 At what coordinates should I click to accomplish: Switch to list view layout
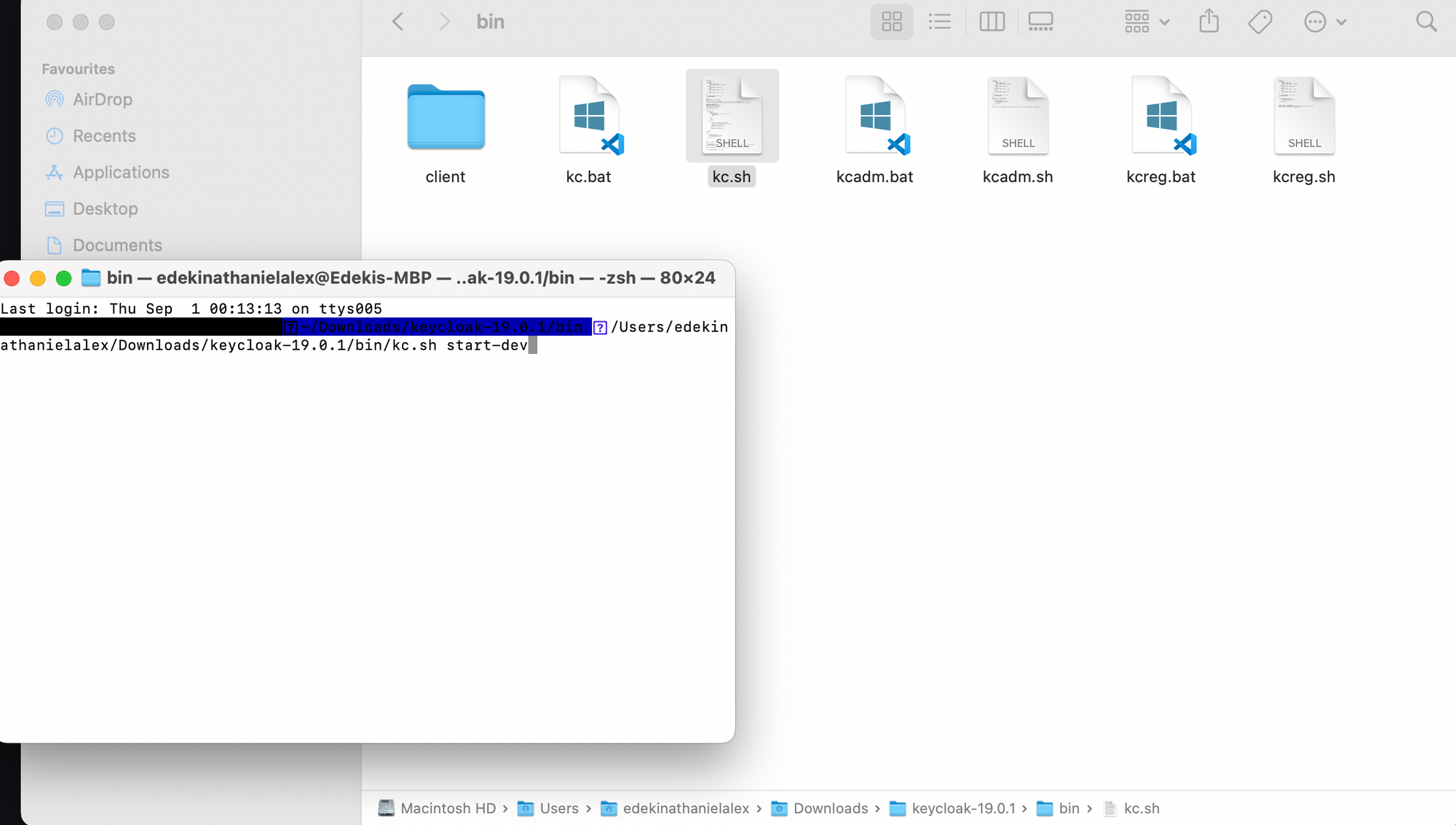940,22
